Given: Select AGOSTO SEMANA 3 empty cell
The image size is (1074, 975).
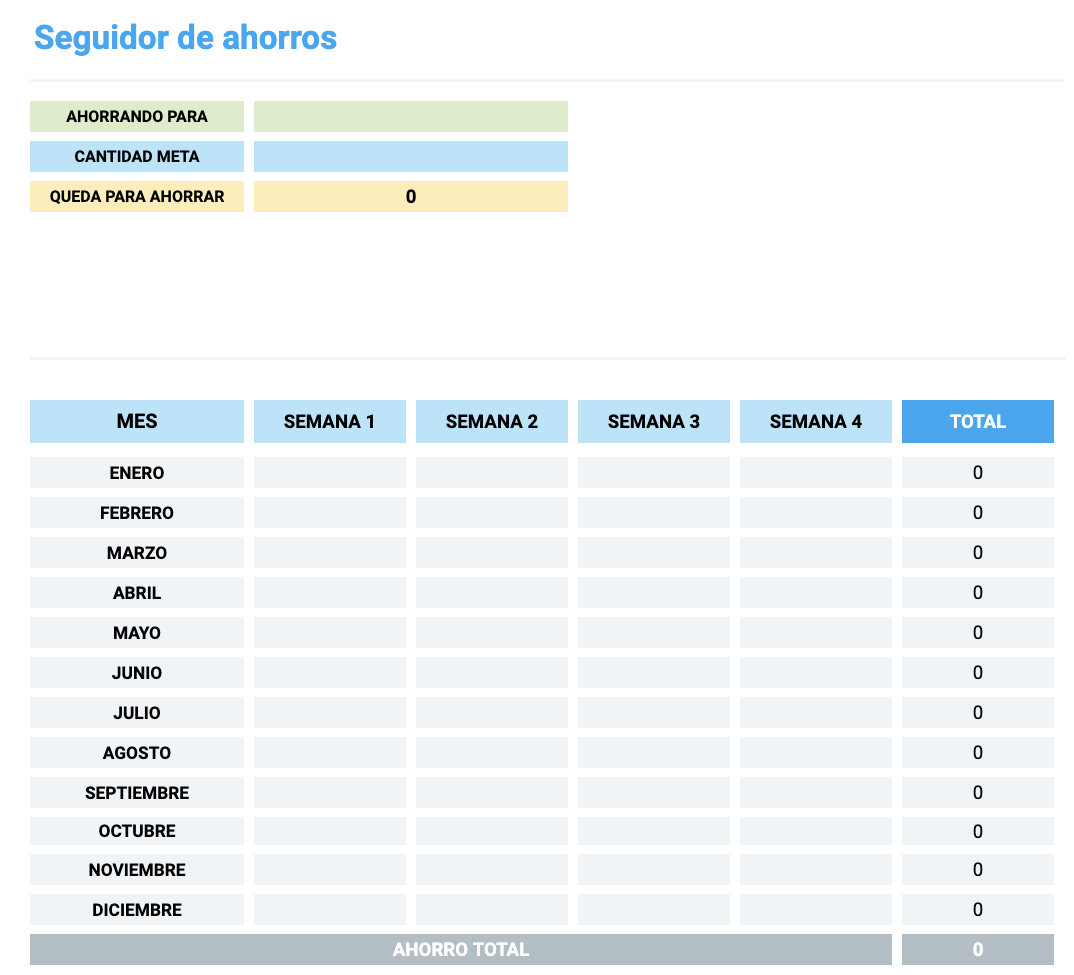Looking at the screenshot, I should coord(653,752).
